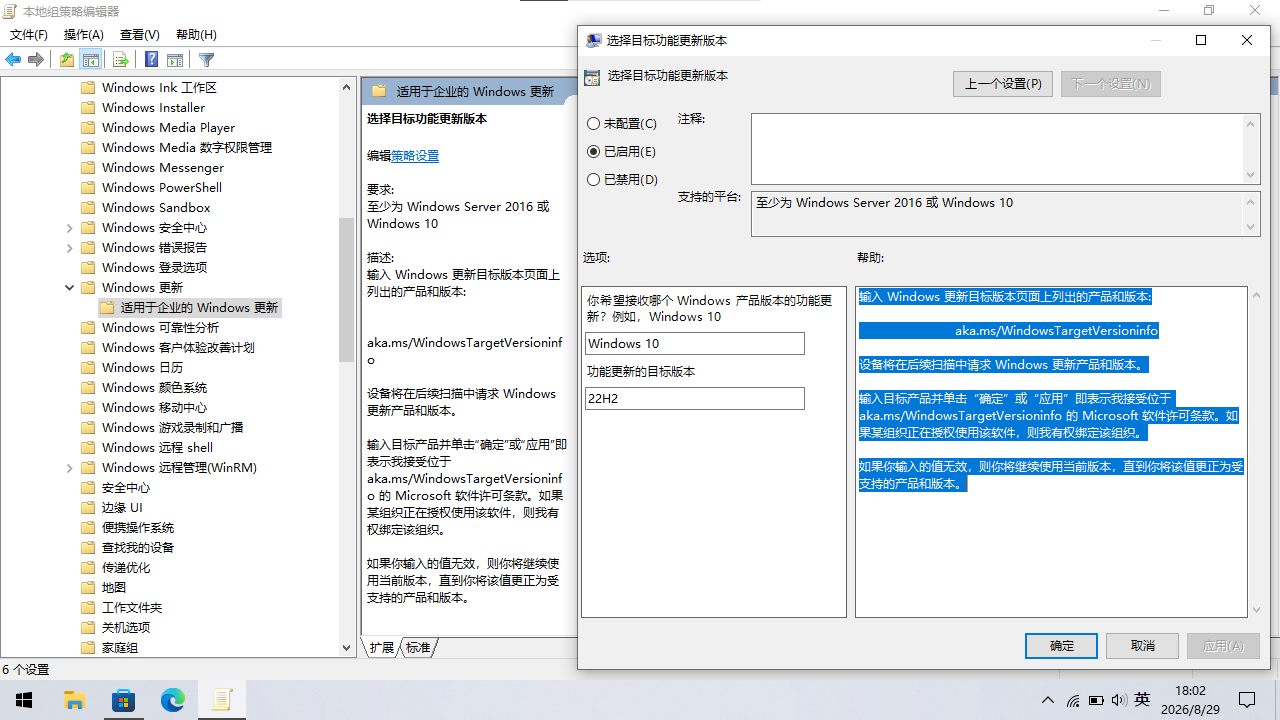Switch to the 扩展 tab
Screen dimensions: 1280x720
click(382, 648)
